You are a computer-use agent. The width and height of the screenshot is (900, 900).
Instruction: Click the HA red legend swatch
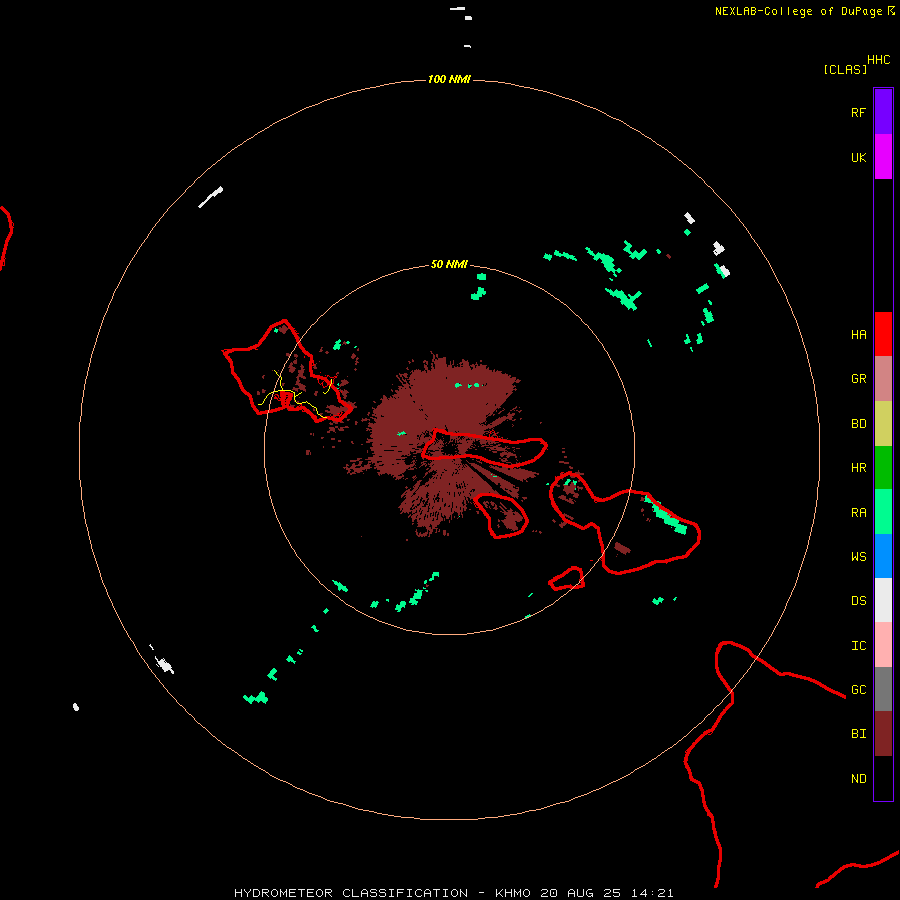pos(883,334)
